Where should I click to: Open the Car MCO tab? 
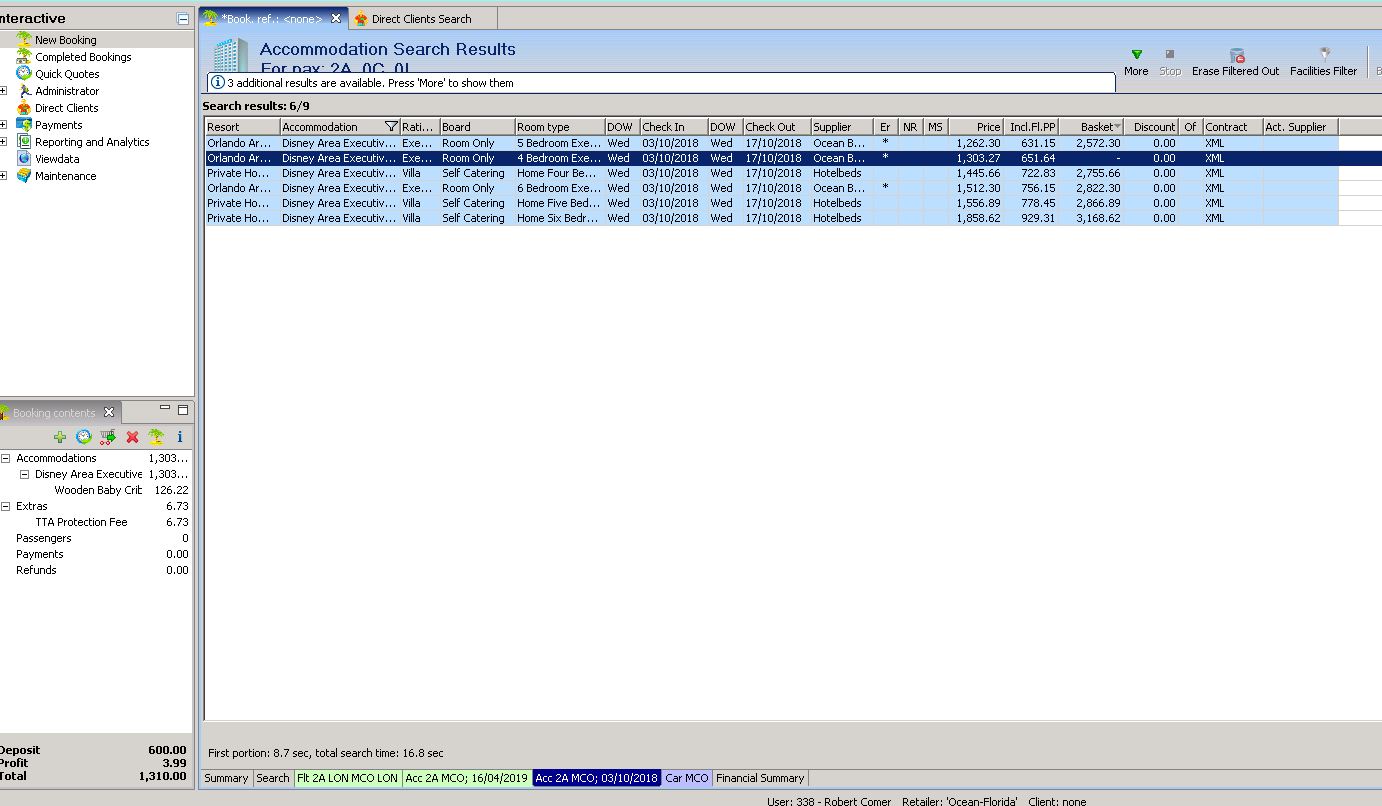(x=687, y=778)
